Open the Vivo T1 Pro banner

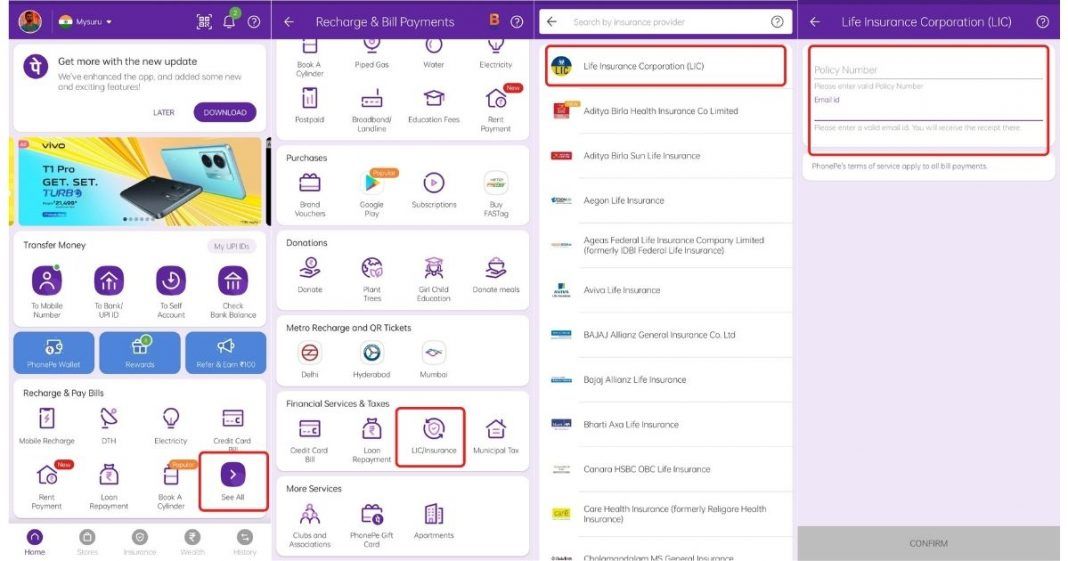pos(140,181)
